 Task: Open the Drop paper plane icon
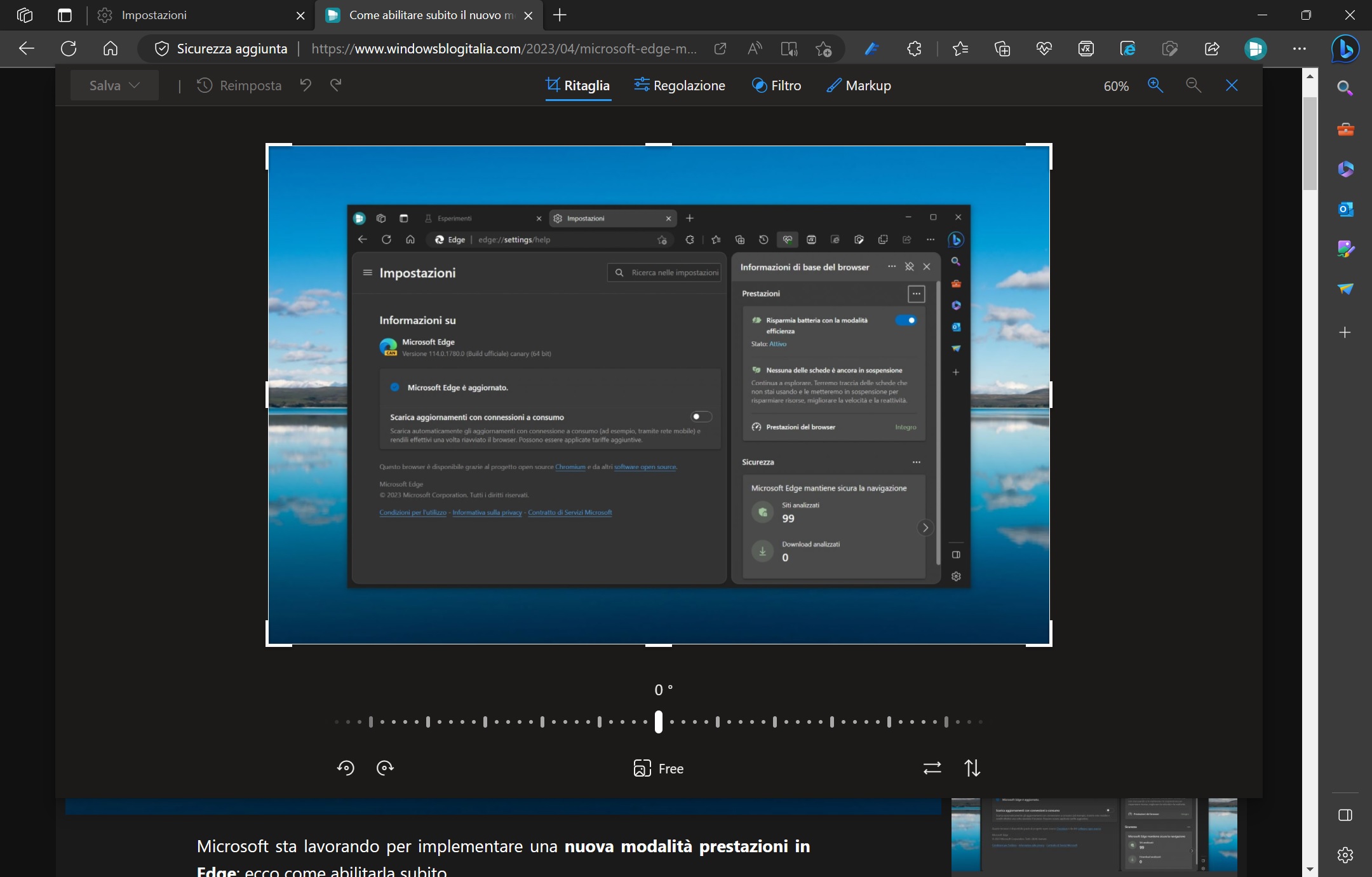pyautogui.click(x=1345, y=289)
